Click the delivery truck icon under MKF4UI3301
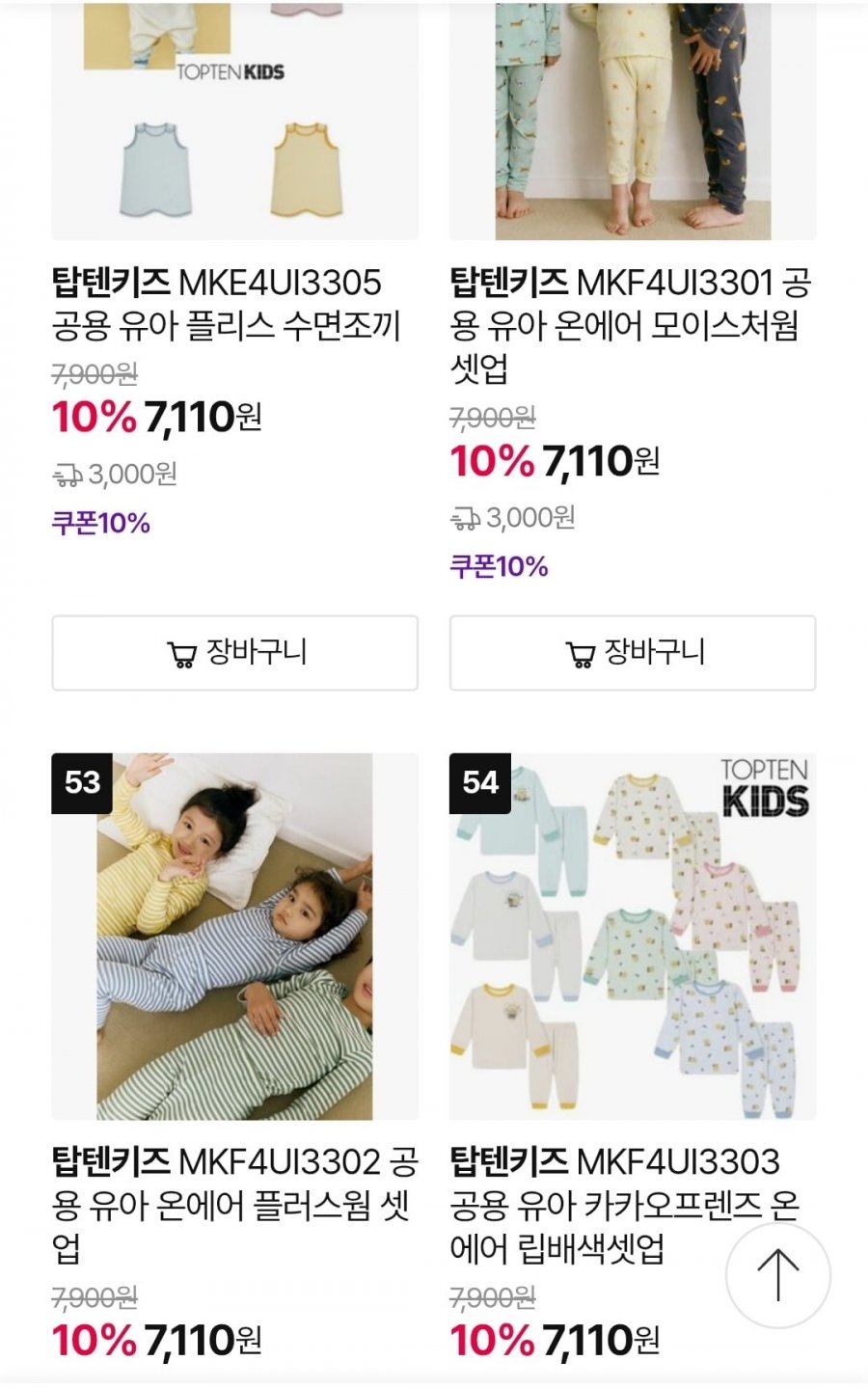 [x=465, y=519]
